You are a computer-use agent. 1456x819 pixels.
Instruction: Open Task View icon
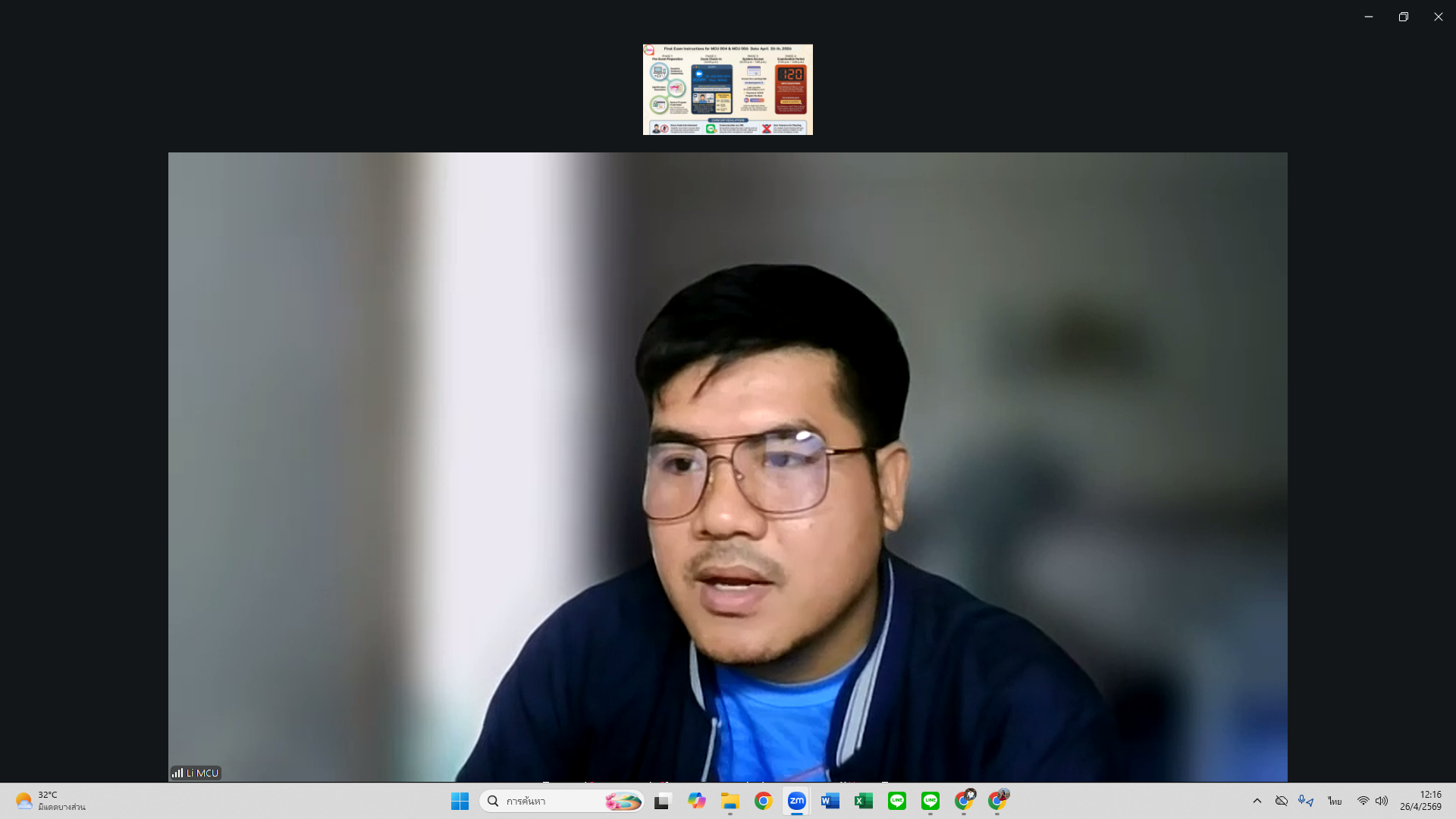point(663,801)
